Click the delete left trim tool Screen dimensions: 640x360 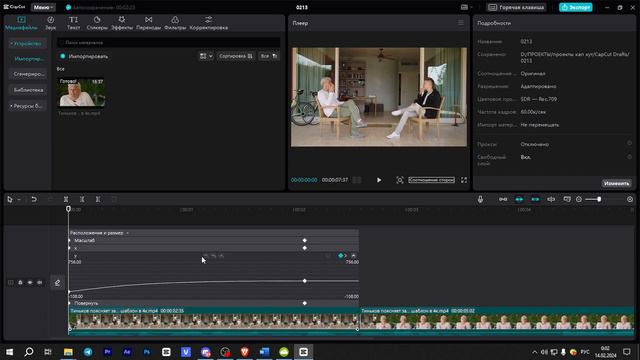click(x=82, y=199)
